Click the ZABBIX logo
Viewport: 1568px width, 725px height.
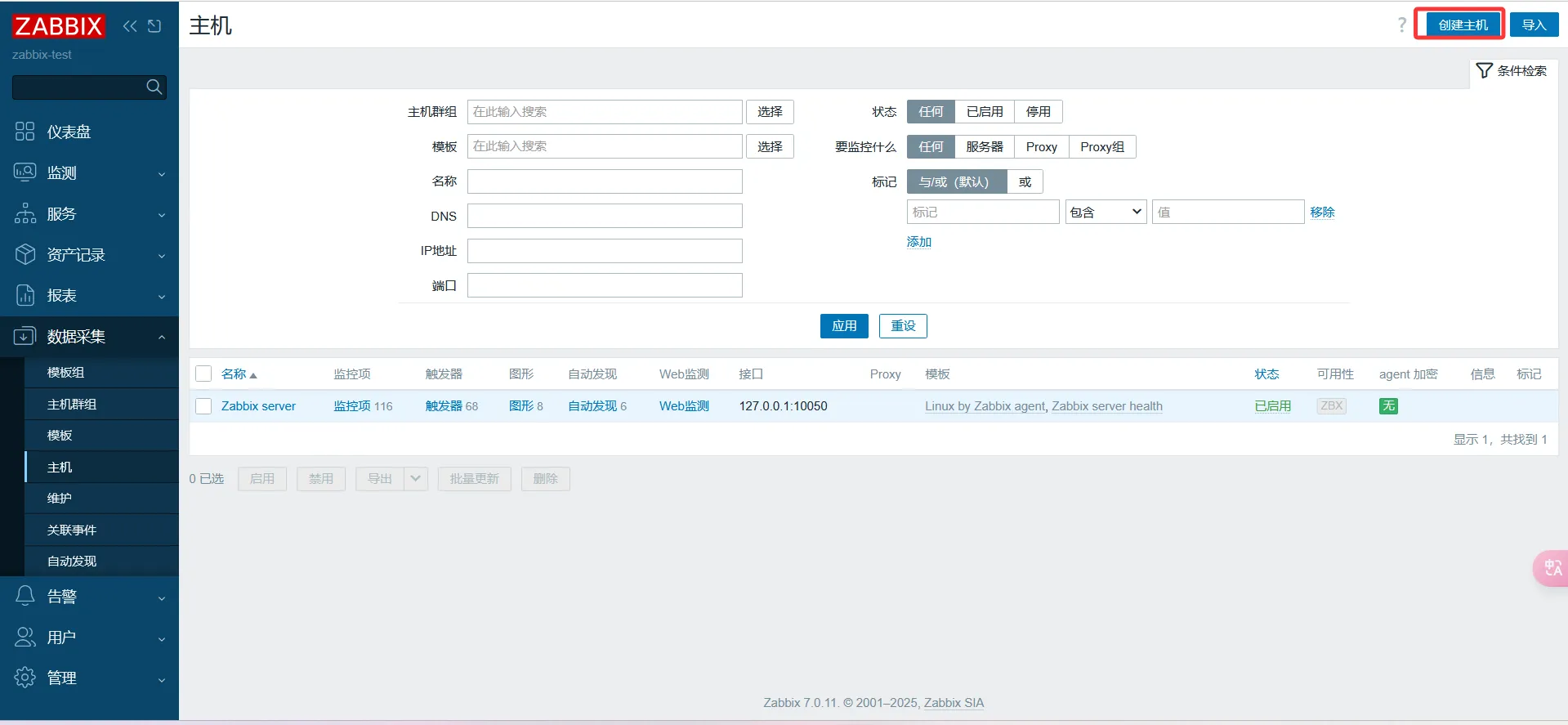click(x=58, y=26)
